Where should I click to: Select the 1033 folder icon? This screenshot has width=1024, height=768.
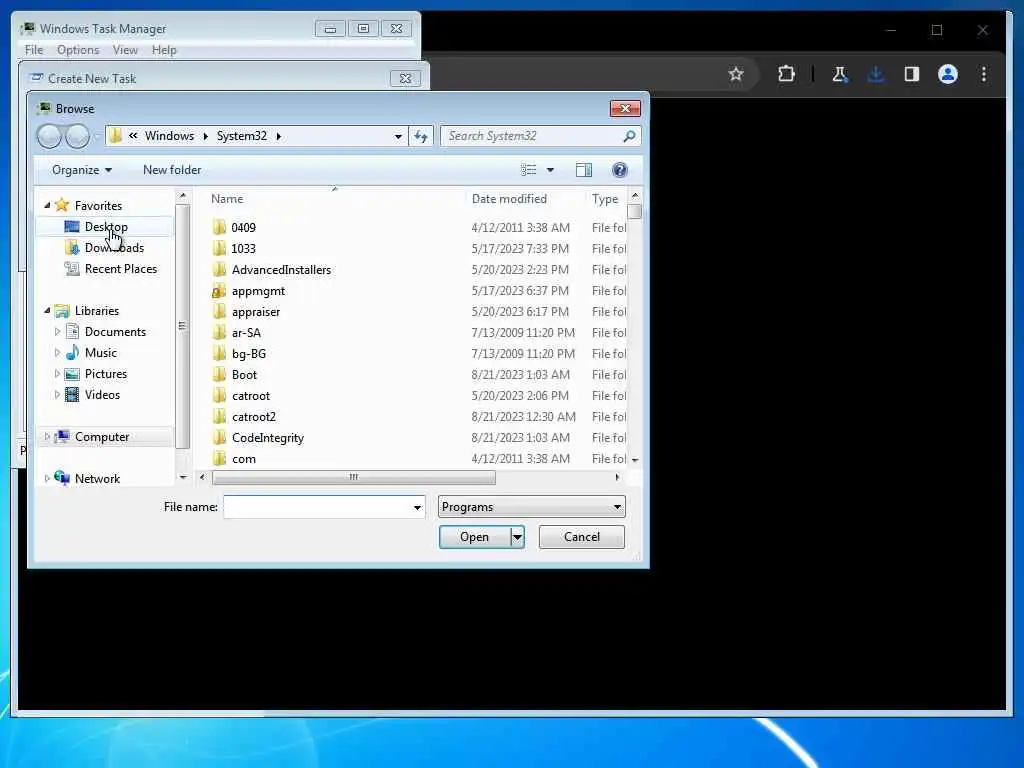click(219, 248)
